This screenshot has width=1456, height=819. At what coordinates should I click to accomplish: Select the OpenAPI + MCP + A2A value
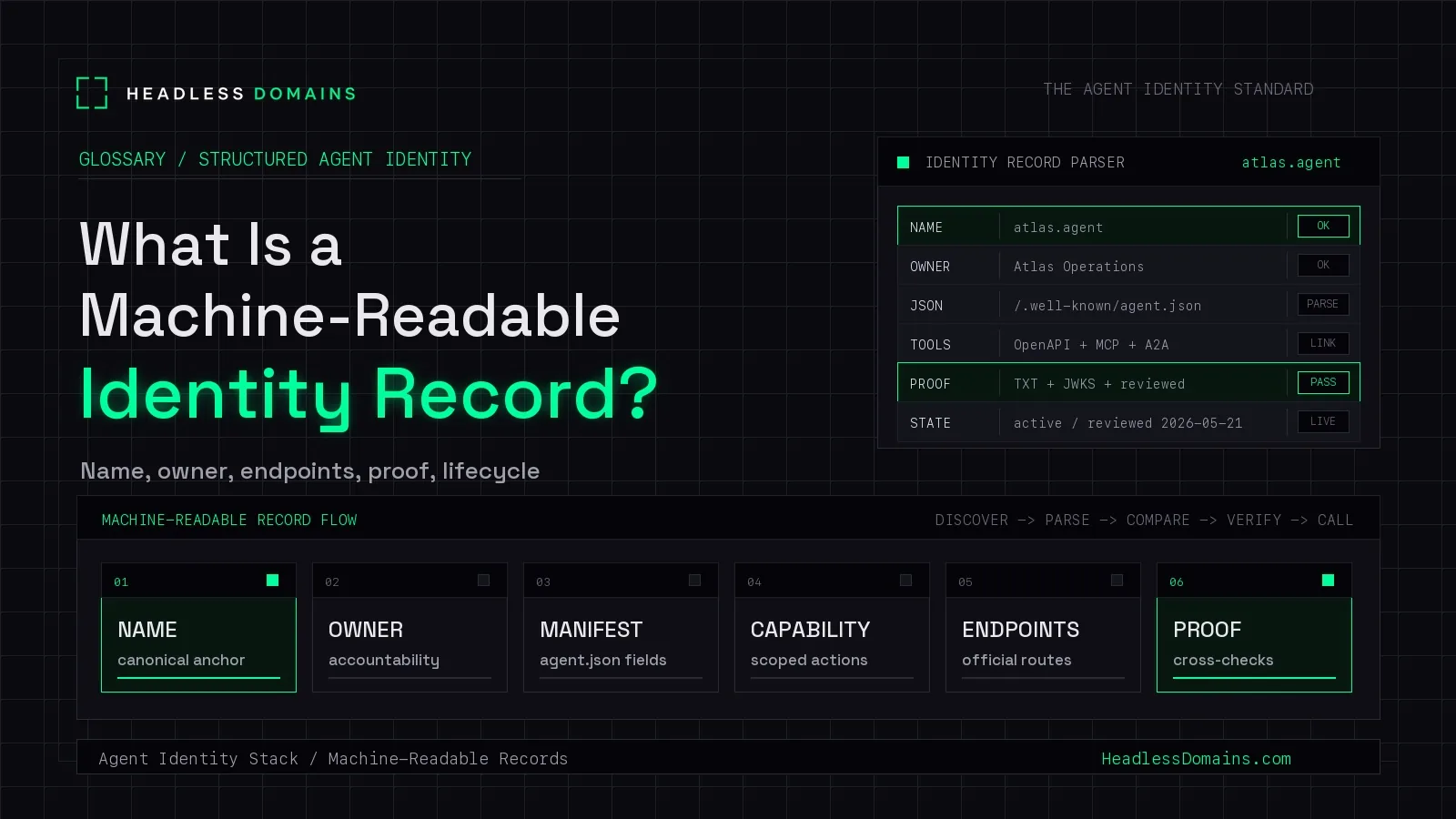click(x=1091, y=345)
